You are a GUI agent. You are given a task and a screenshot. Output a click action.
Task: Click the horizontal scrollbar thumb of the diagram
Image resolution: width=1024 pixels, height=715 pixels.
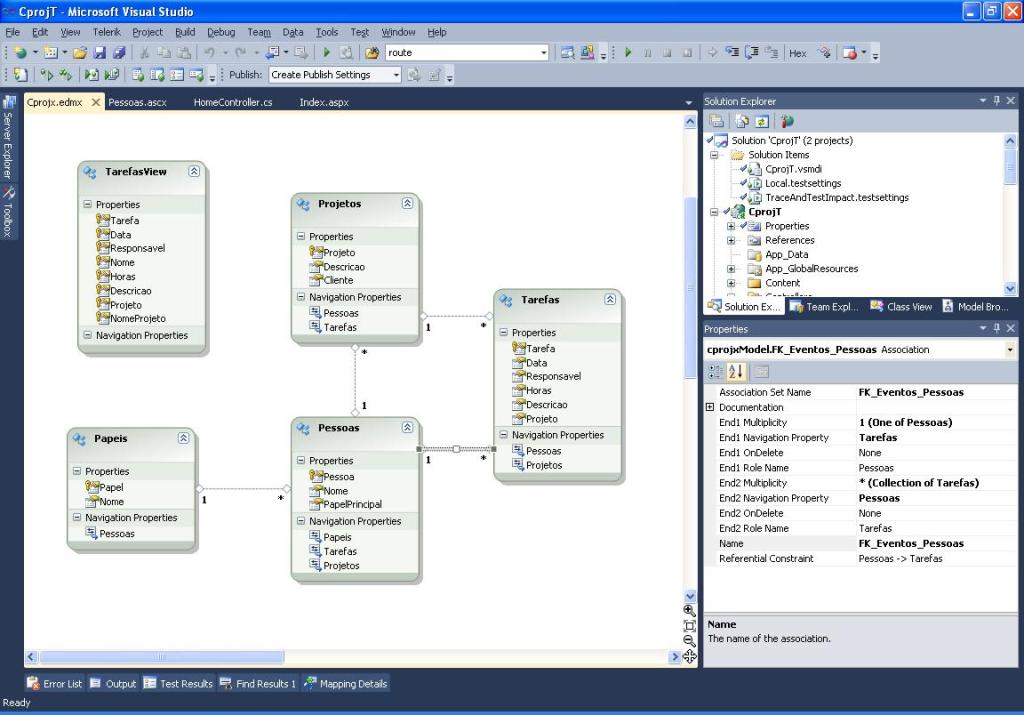coord(161,656)
